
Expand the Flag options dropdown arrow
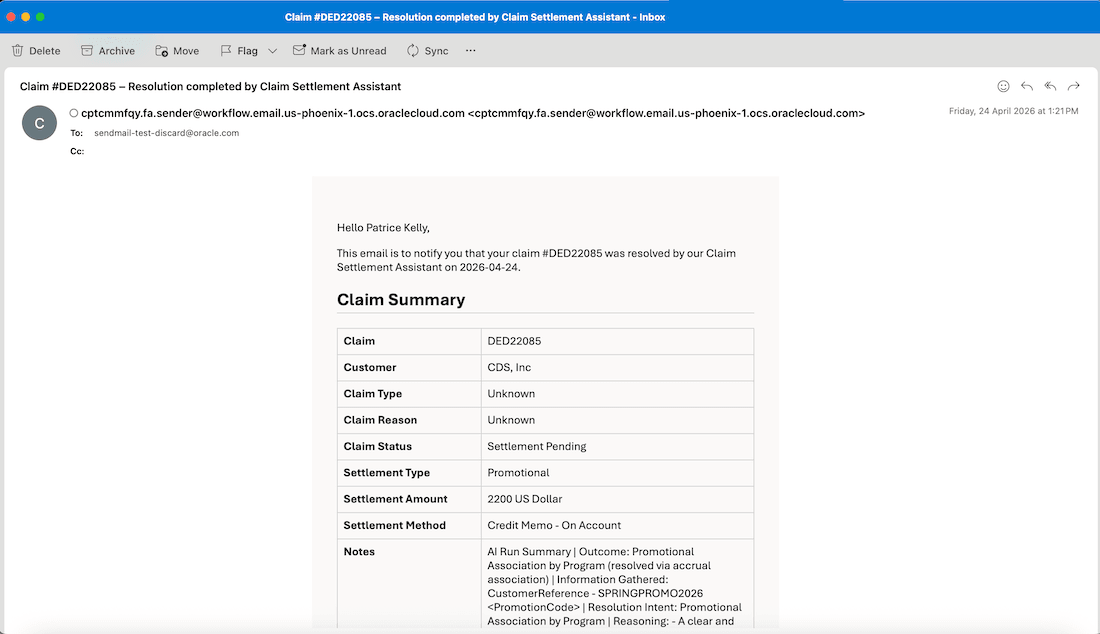pyautogui.click(x=273, y=50)
